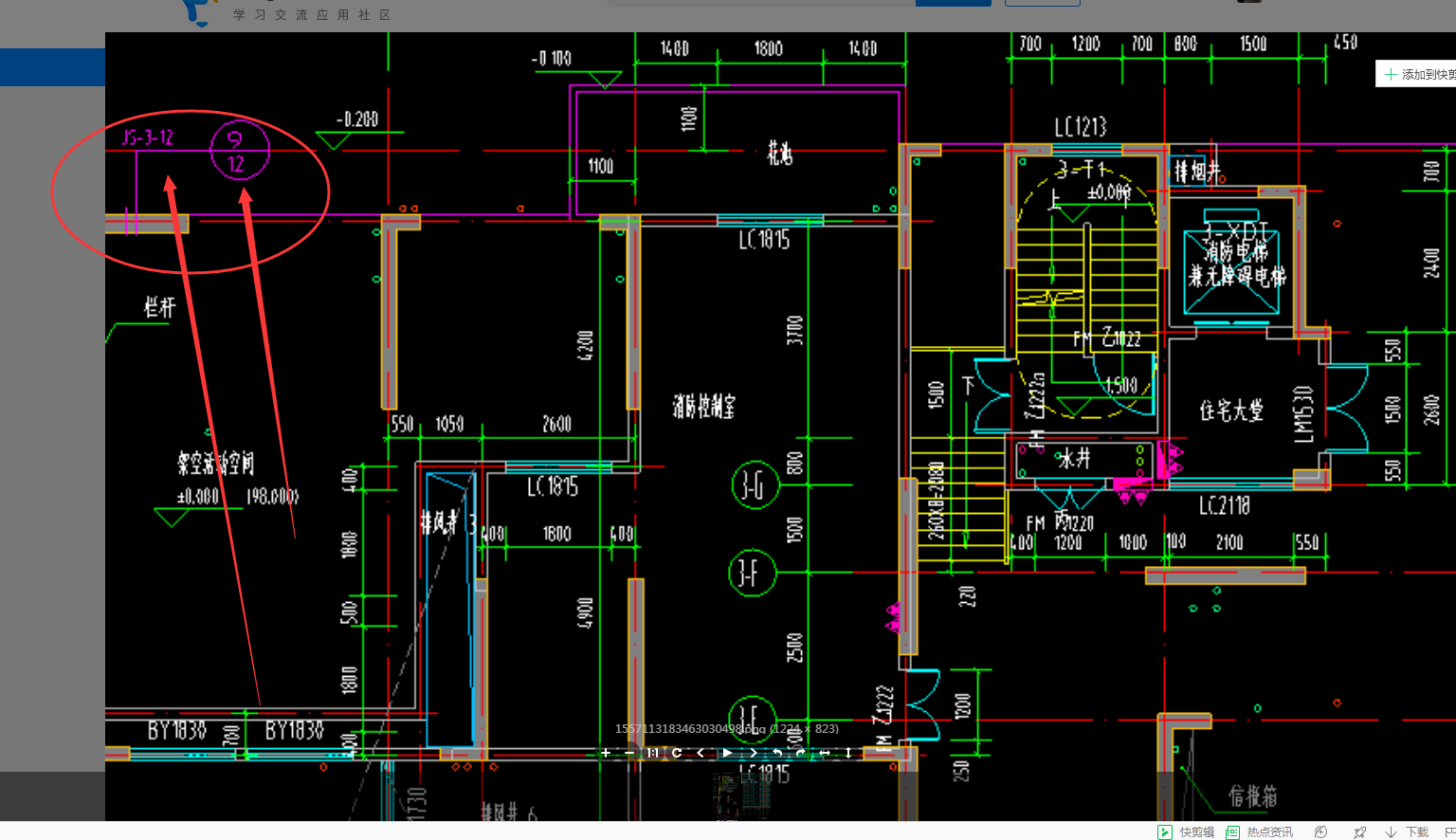Click the -0.200 elevation marker text
1456x840 pixels.
point(357,119)
